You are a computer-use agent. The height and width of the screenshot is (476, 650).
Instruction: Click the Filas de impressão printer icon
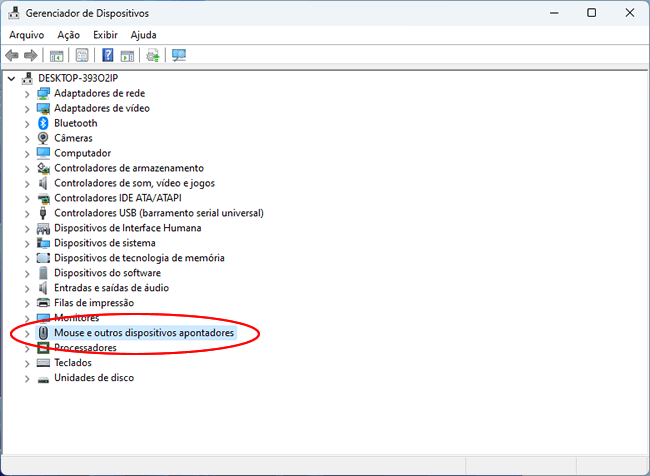[43, 303]
